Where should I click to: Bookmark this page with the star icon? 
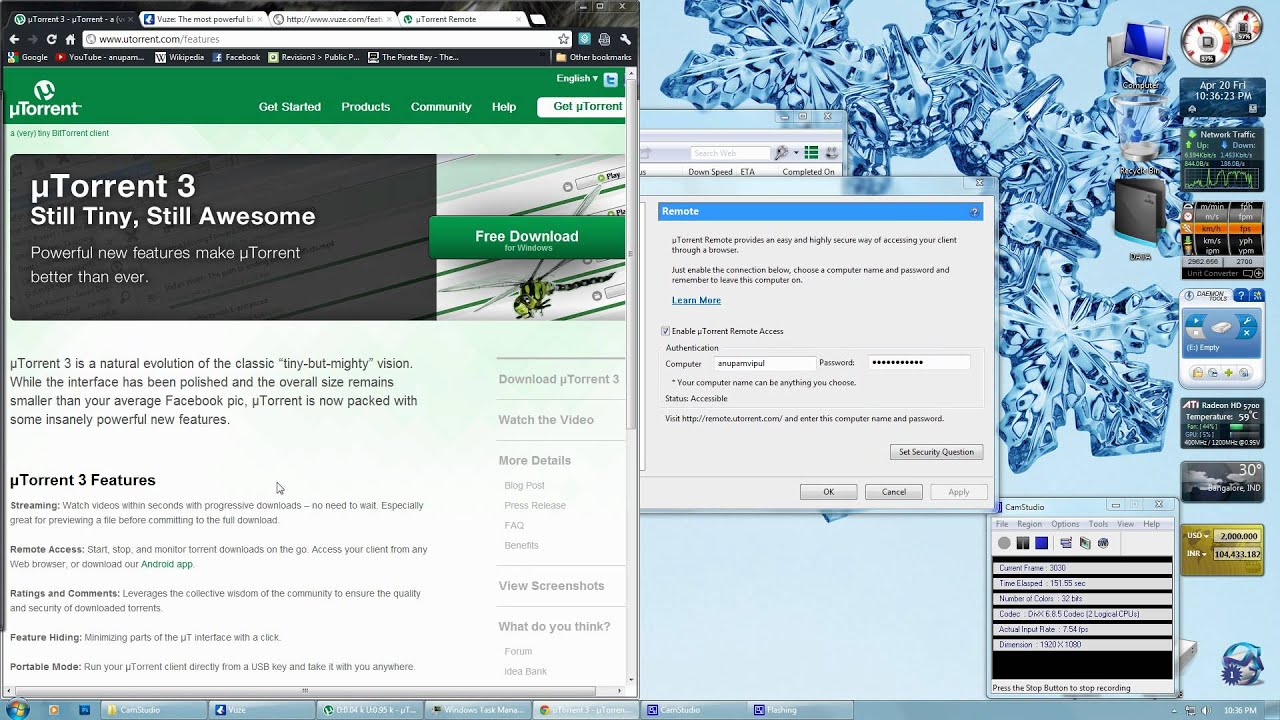coord(564,39)
